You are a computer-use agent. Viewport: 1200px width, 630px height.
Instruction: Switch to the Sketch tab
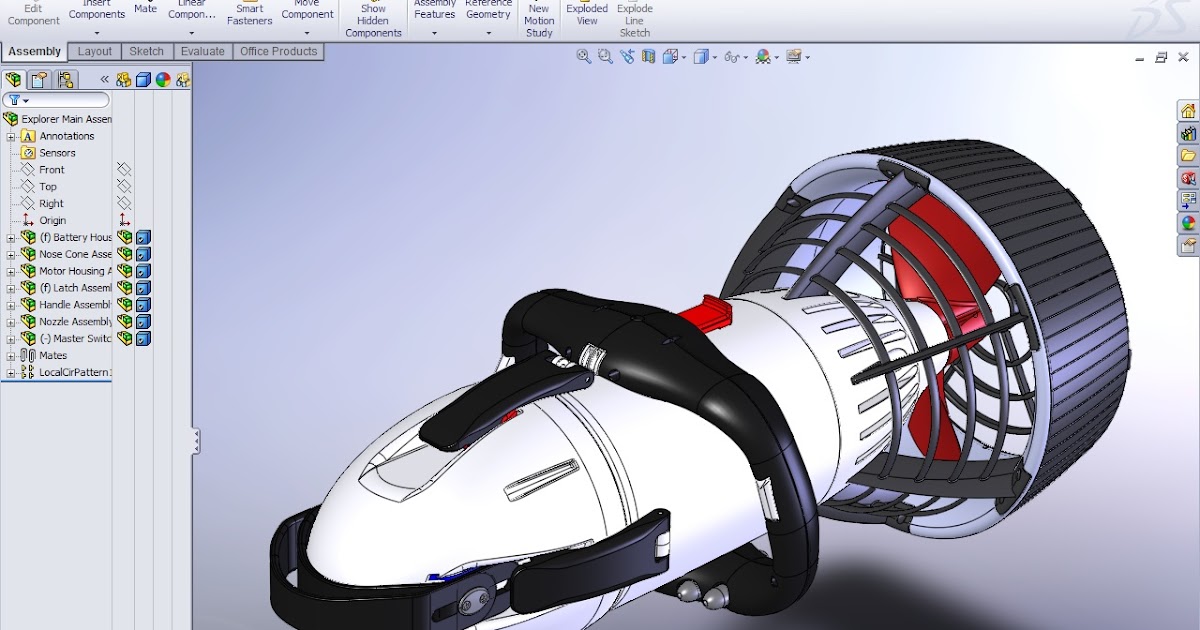coord(147,51)
